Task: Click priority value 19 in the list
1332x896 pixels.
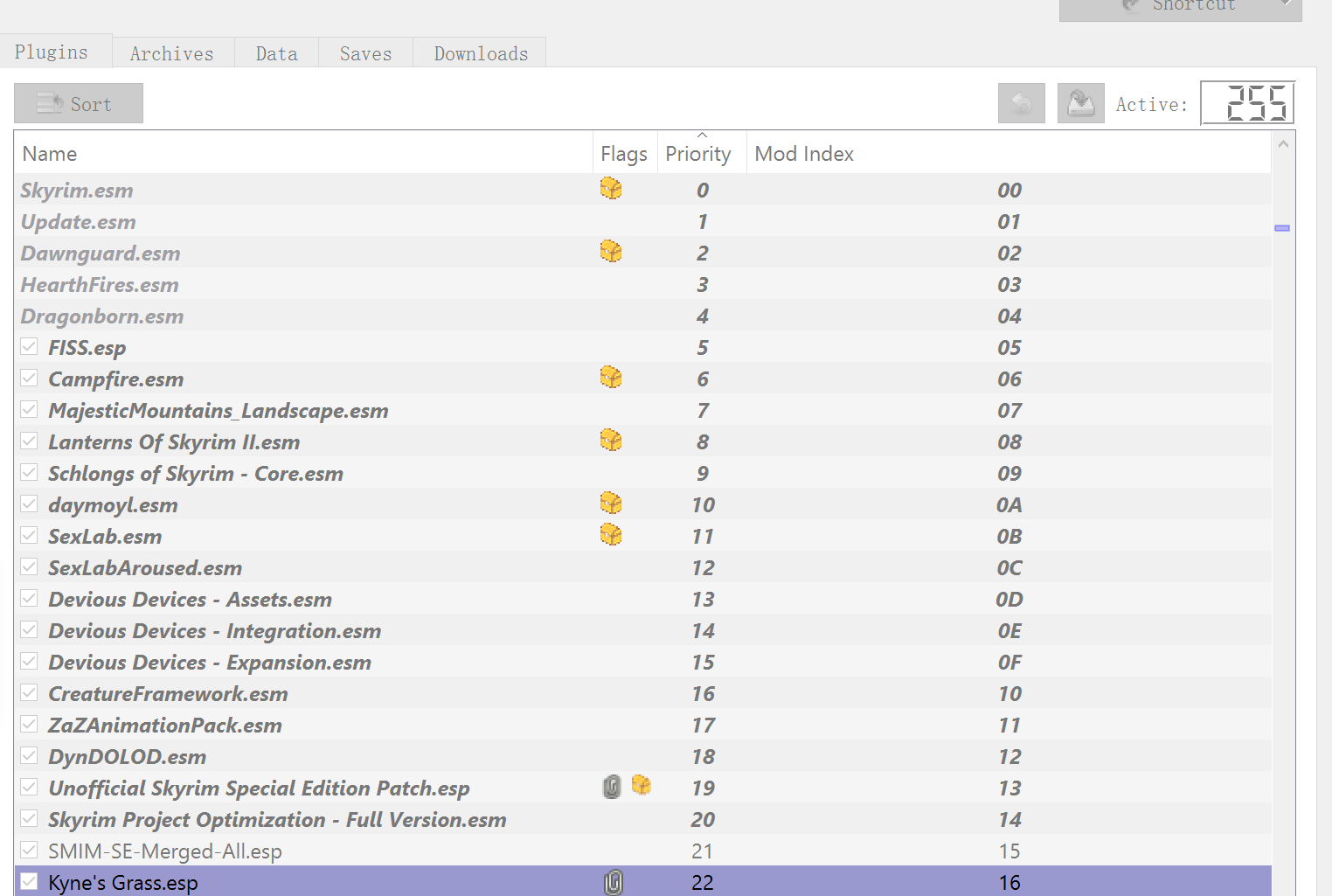Action: (x=703, y=788)
